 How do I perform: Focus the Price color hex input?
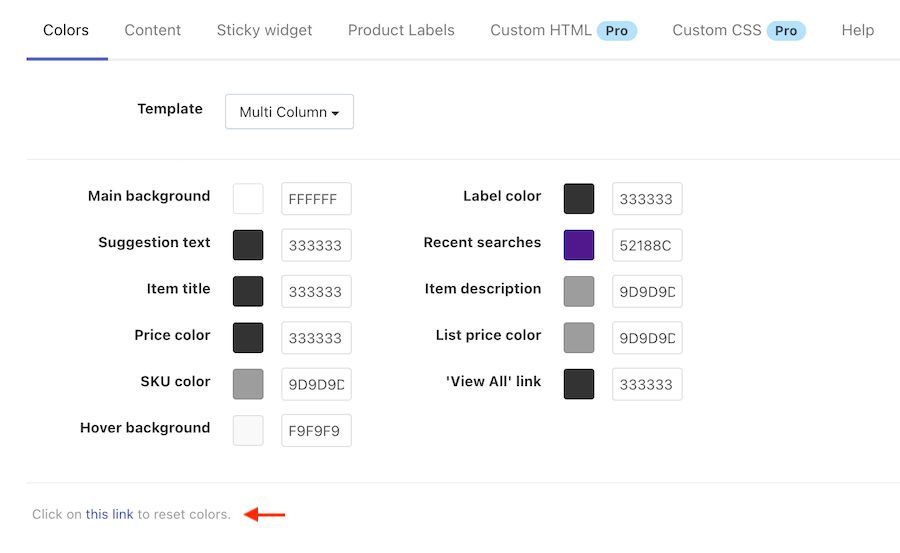coord(316,338)
